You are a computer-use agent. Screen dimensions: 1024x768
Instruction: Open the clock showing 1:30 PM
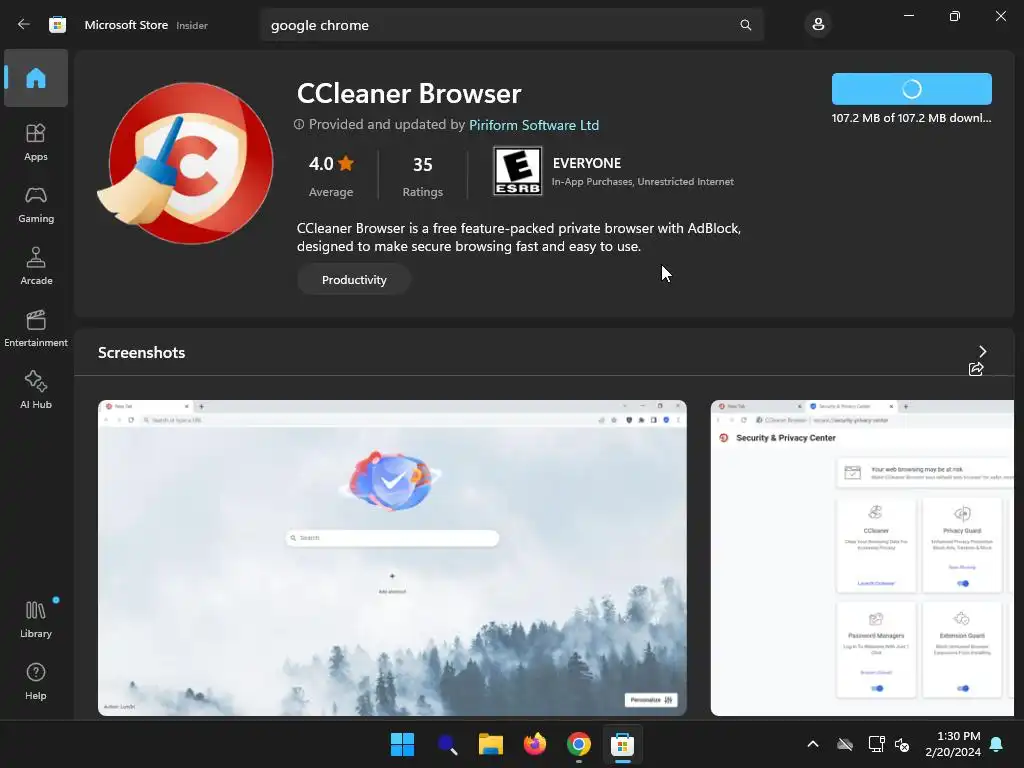(953, 744)
